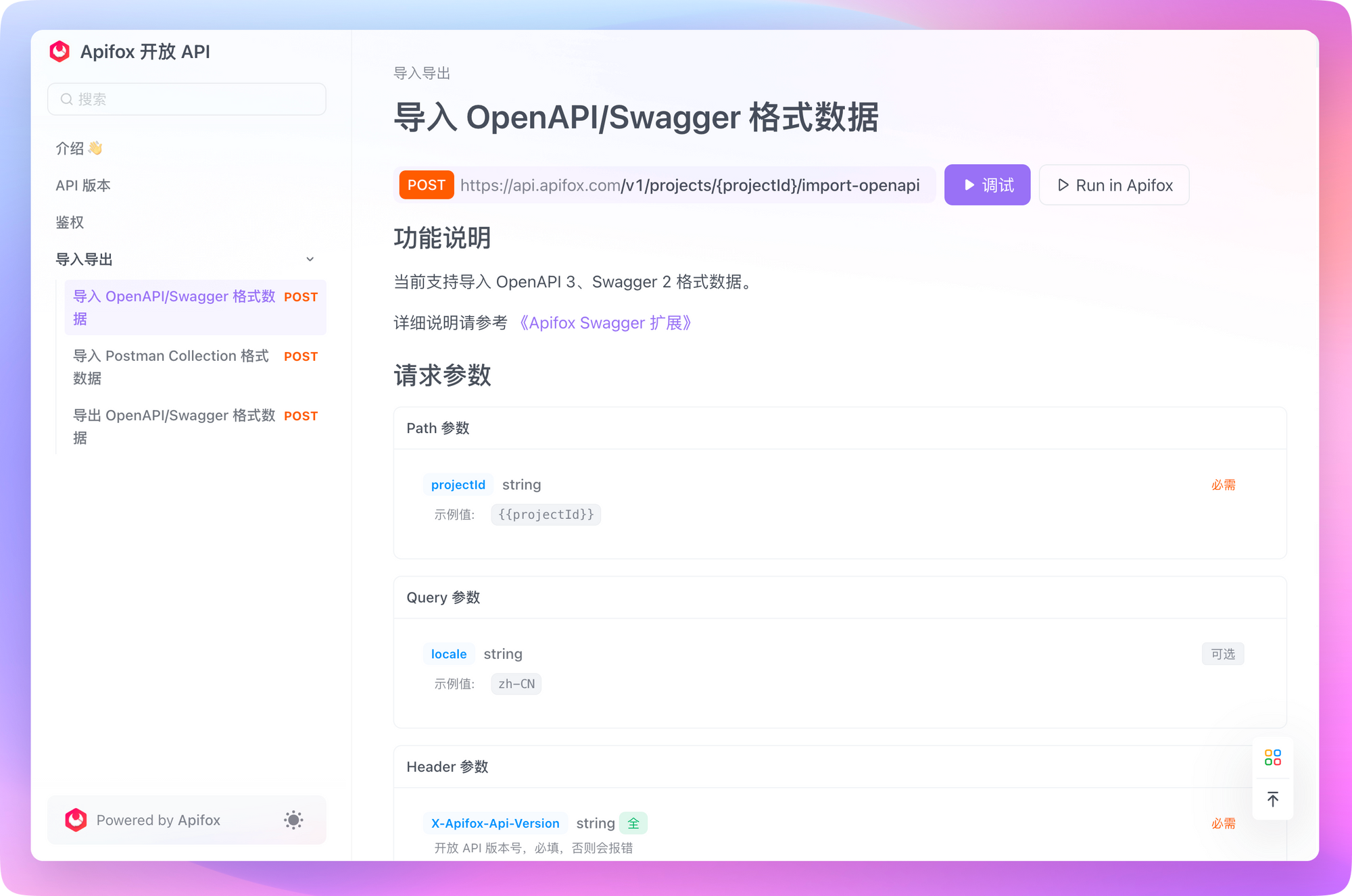The width and height of the screenshot is (1352, 896).
Task: Click the 可选 optional badge for locale
Action: 1223,654
